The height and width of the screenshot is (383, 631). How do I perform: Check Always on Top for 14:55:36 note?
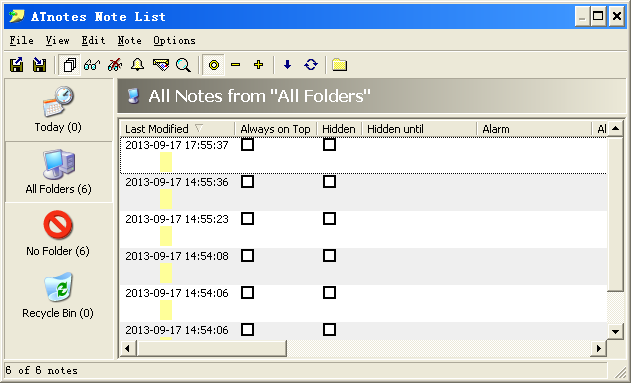point(247,181)
